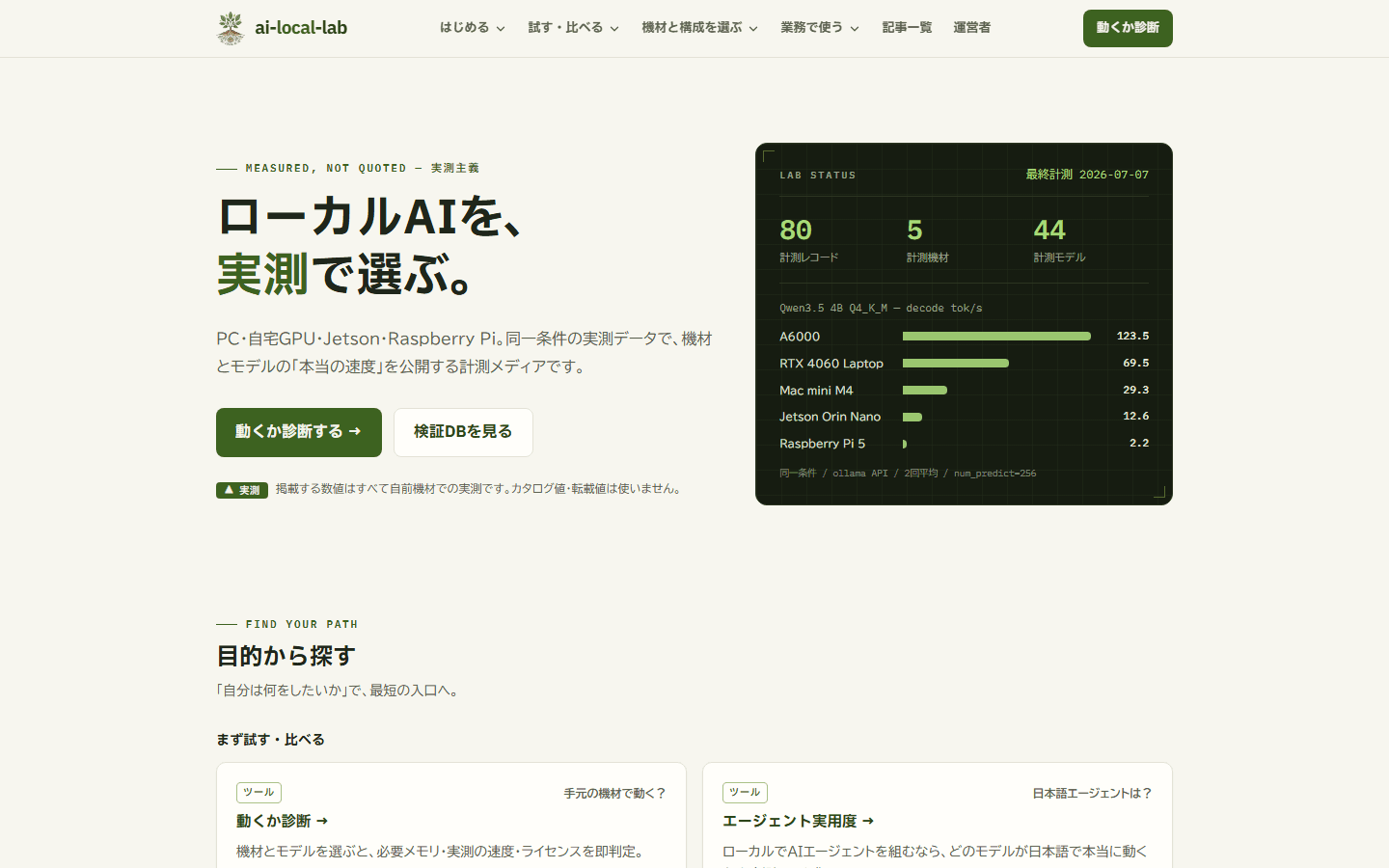Image resolution: width=1389 pixels, height=868 pixels.
Task: Click the まず試す・比べる subheading
Action: click(270, 740)
